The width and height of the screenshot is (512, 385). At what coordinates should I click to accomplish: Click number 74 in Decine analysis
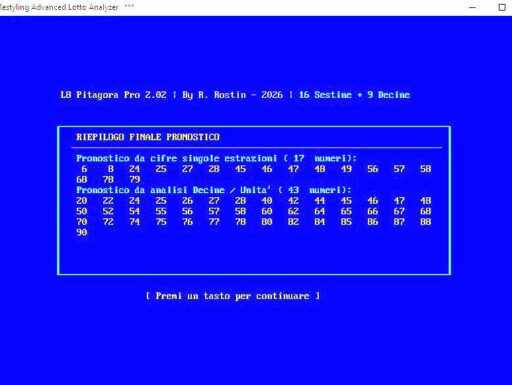tap(135, 222)
